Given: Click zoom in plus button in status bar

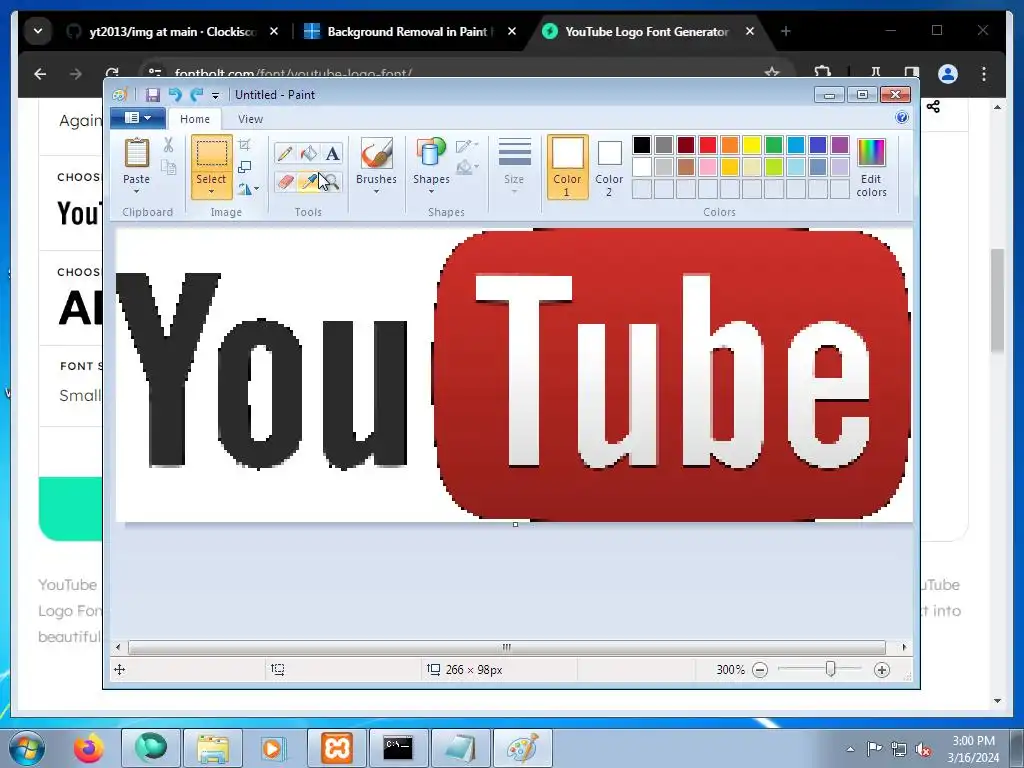Looking at the screenshot, I should pos(882,670).
